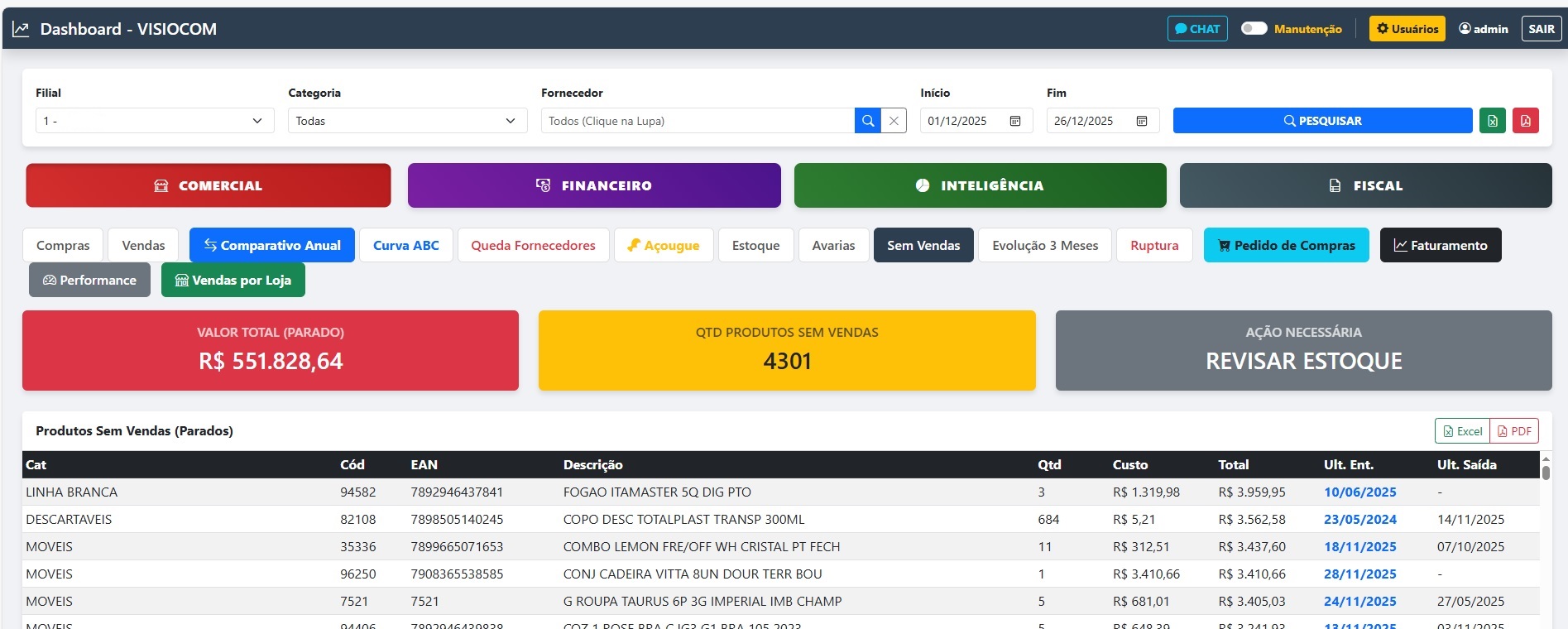Viewport: 1568px width, 629px height.
Task: Toggle the Manutenção switch
Action: [1254, 28]
